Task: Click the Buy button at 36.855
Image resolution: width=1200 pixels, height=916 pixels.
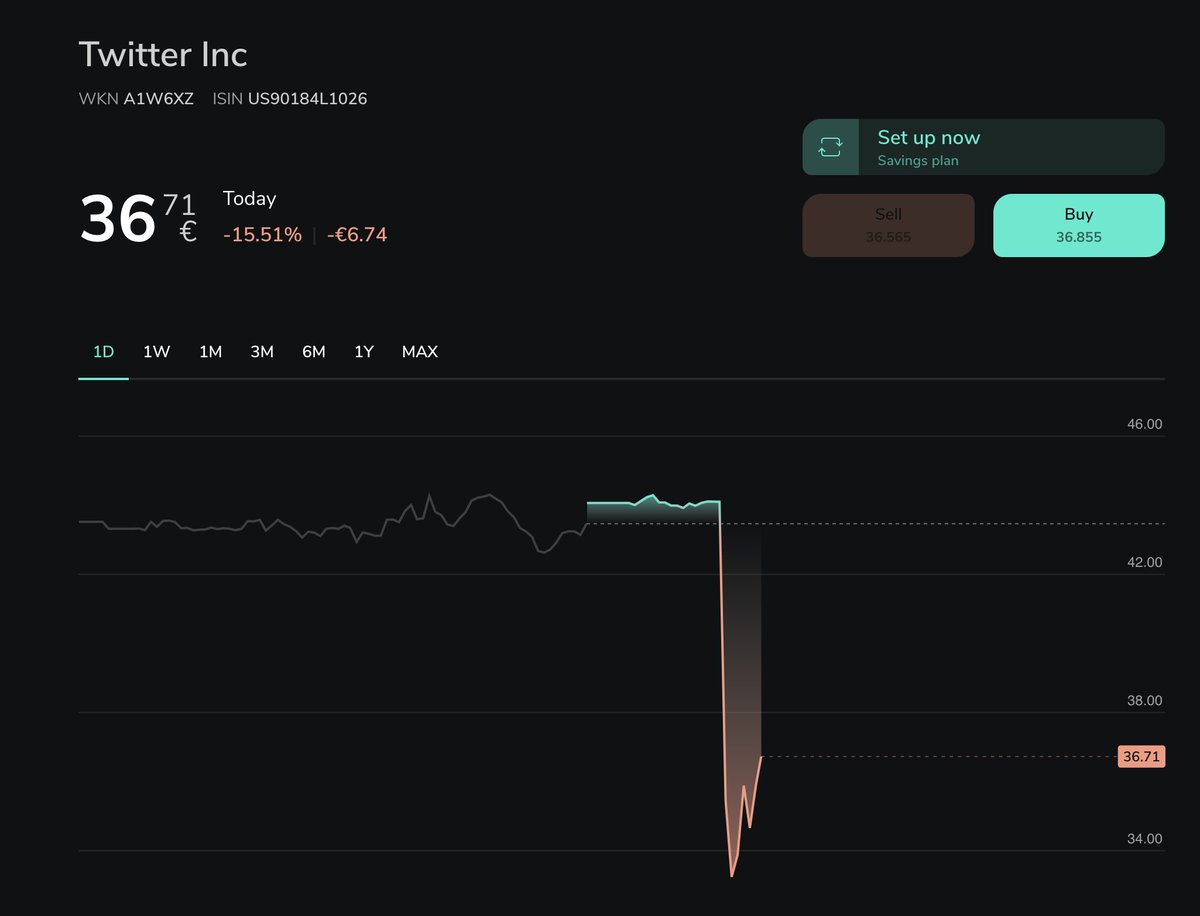Action: click(x=1079, y=225)
